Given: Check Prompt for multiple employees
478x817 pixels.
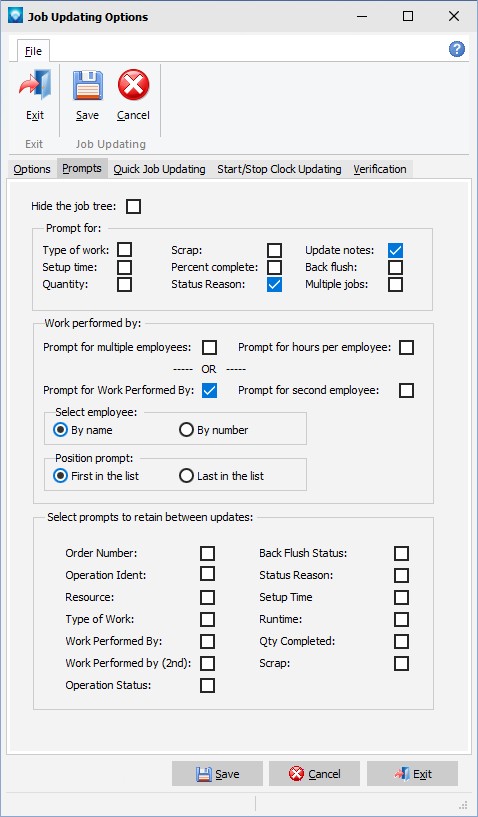Looking at the screenshot, I should point(210,347).
